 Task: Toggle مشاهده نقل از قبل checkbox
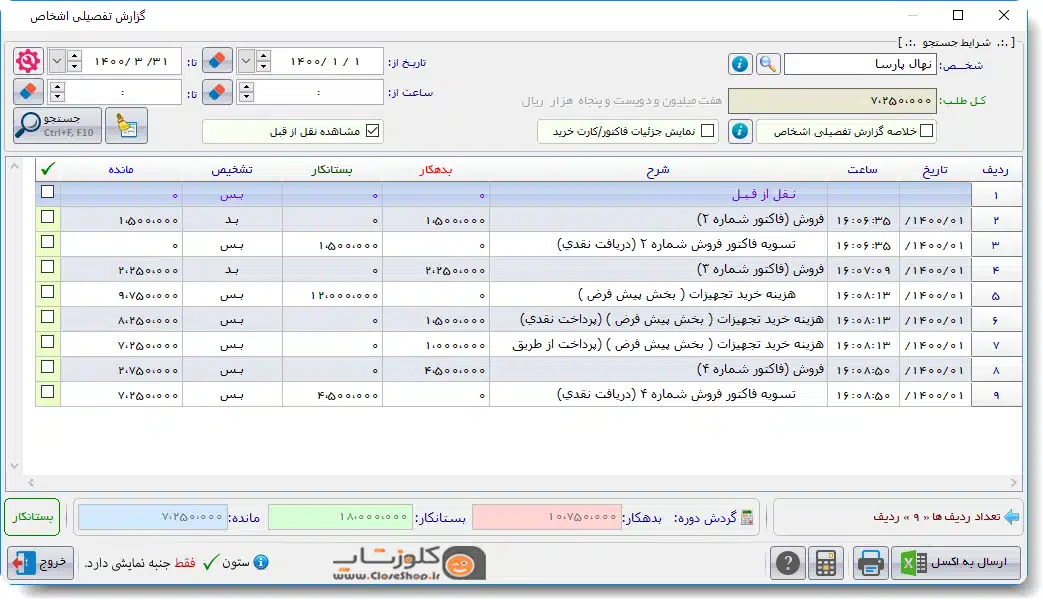(372, 131)
